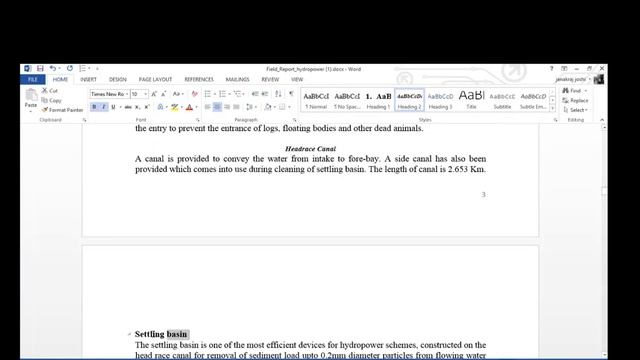Expand the Styles gallery More arrow
The width and height of the screenshot is (640, 360).
pos(552,109)
